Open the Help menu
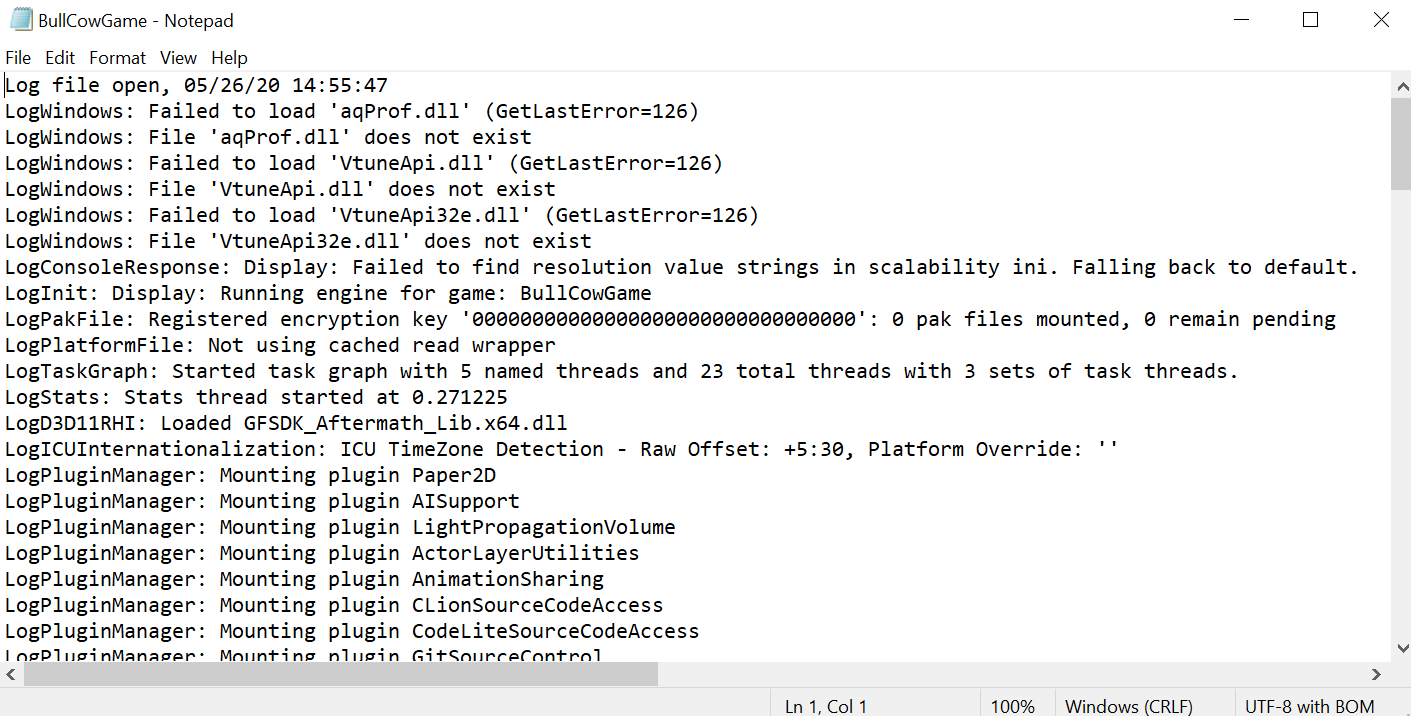Viewport: 1411px width, 716px height. point(229,58)
